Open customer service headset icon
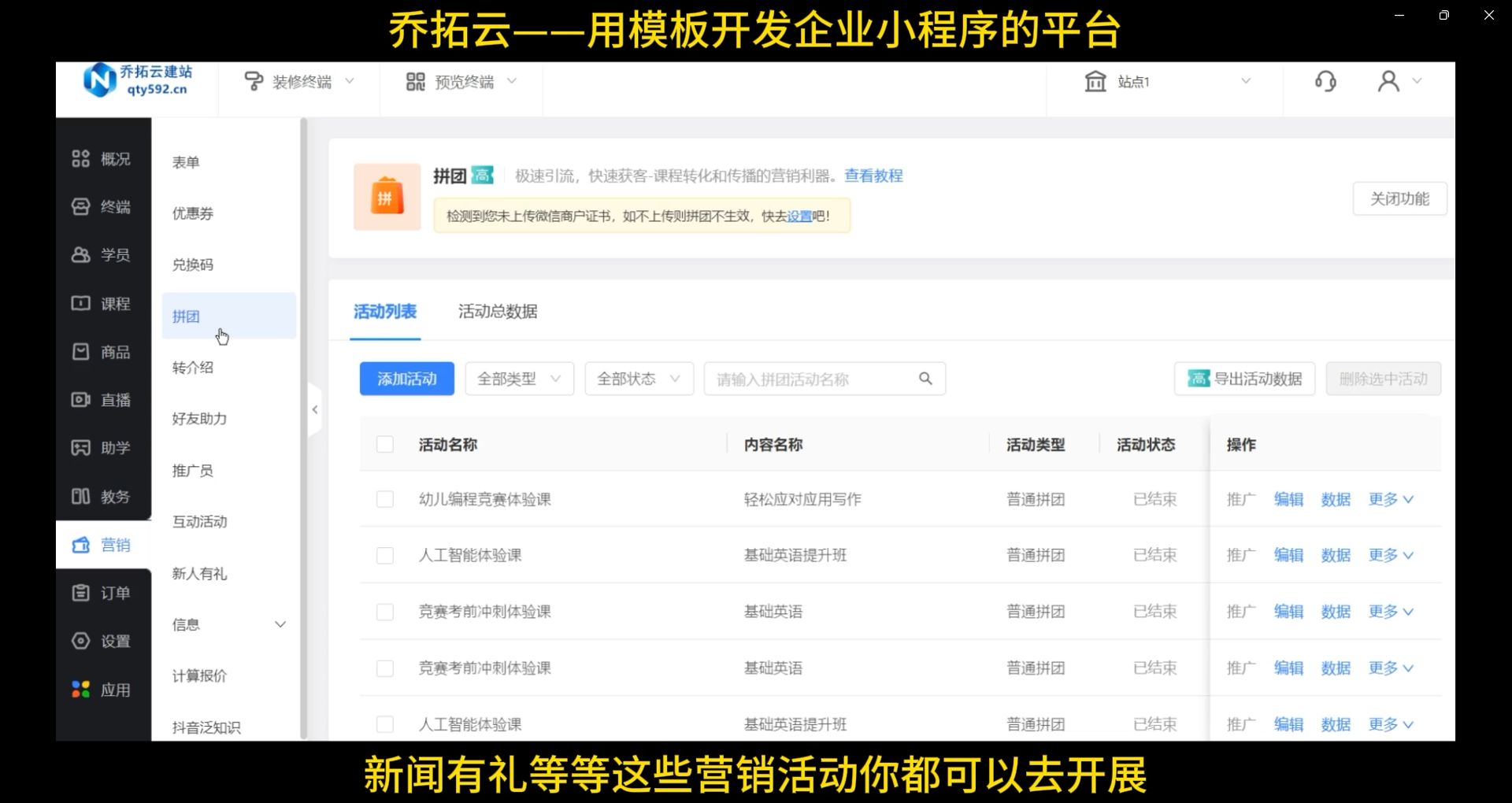The image size is (1512, 803). 1325,81
